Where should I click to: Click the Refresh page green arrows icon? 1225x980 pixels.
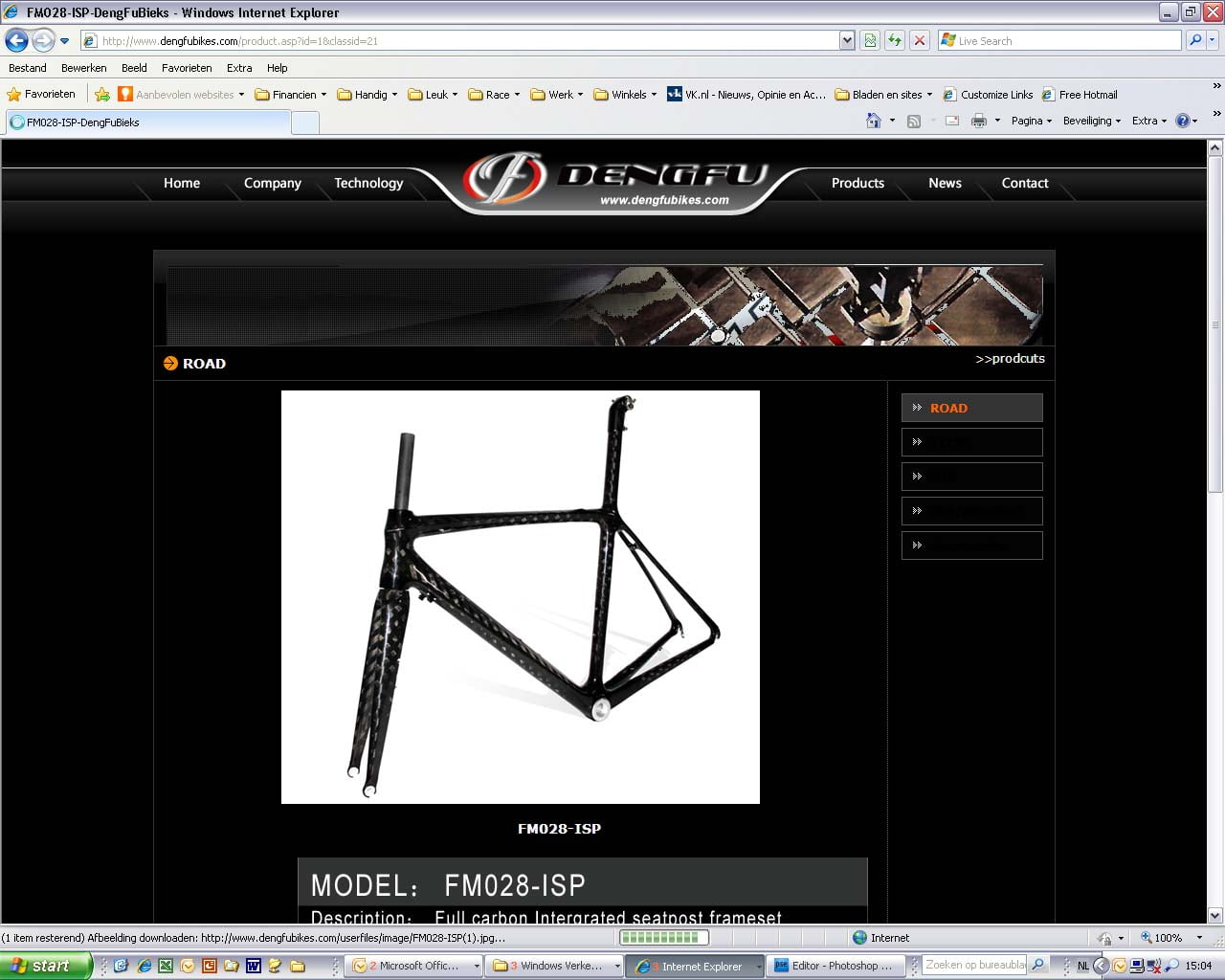[895, 40]
